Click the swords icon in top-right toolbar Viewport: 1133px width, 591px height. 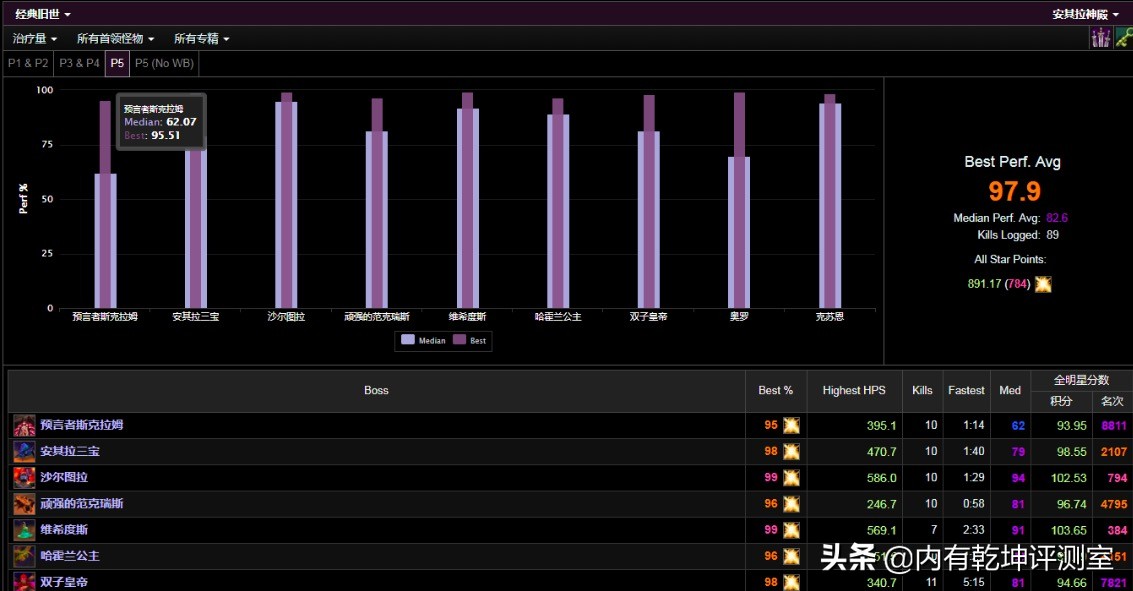tap(1100, 38)
